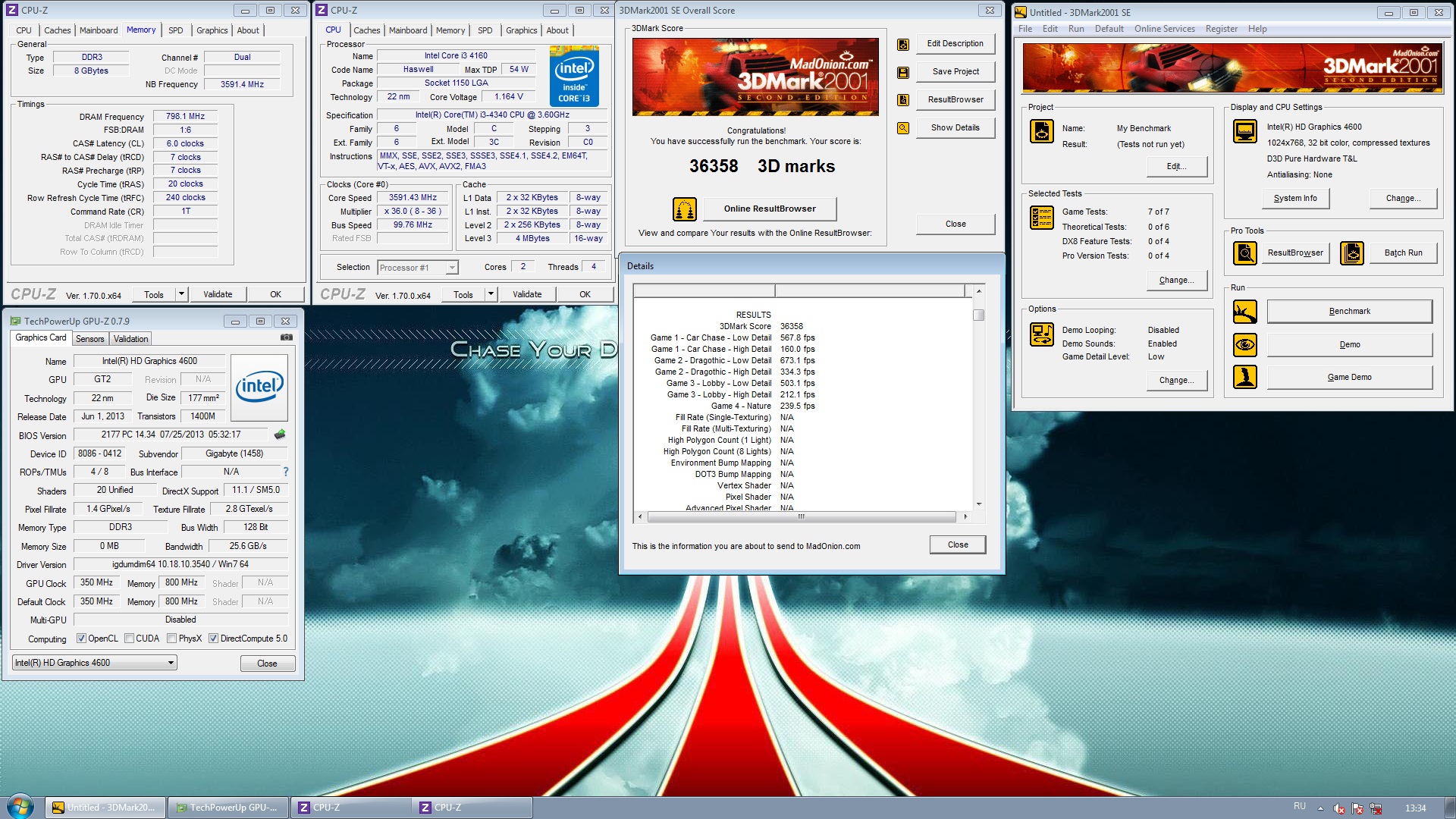
Task: Open Tools dropdown arrow in CPU-Z CPU window
Action: pyautogui.click(x=491, y=294)
